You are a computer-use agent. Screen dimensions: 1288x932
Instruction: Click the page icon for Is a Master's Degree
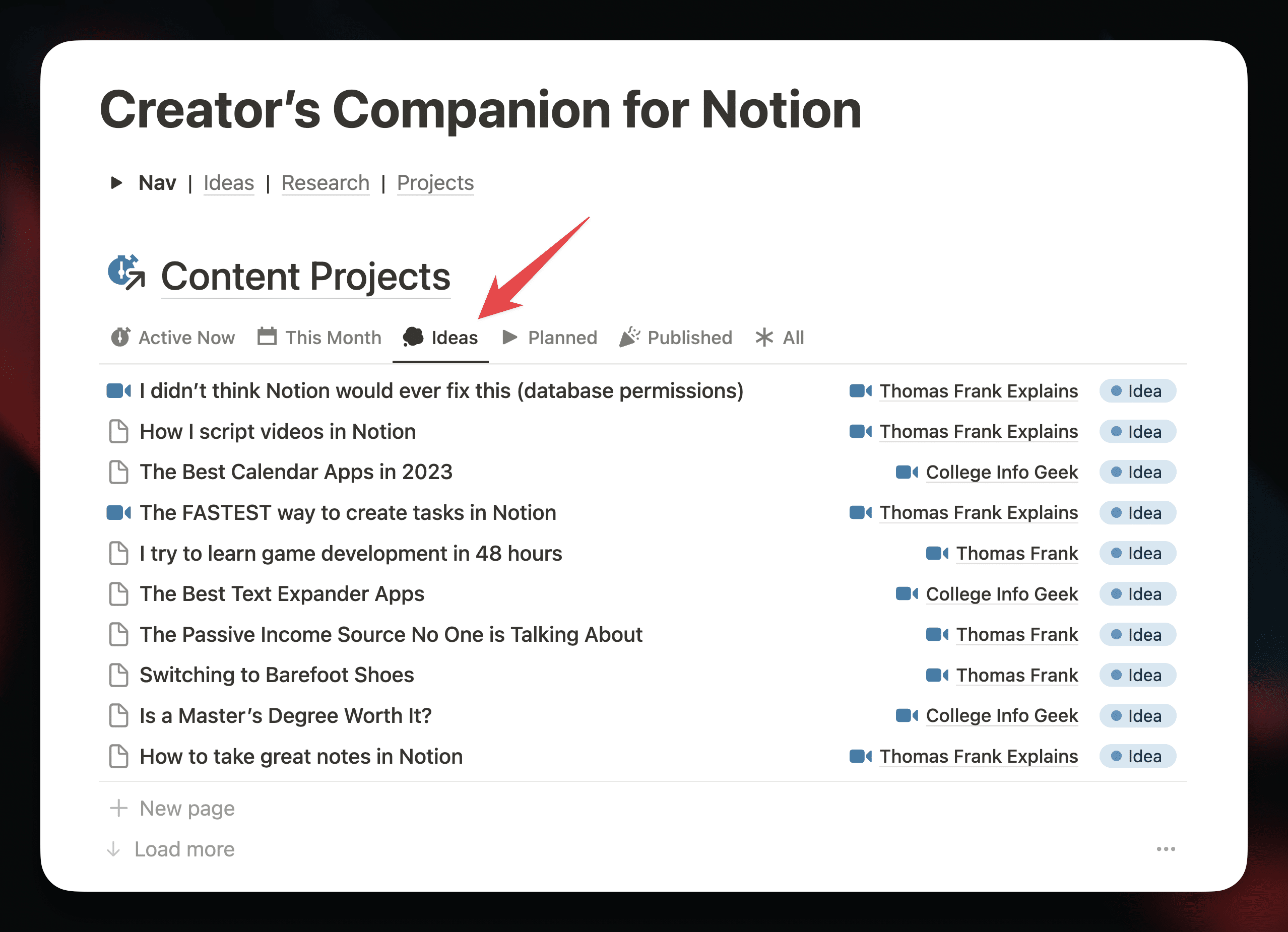pos(119,716)
